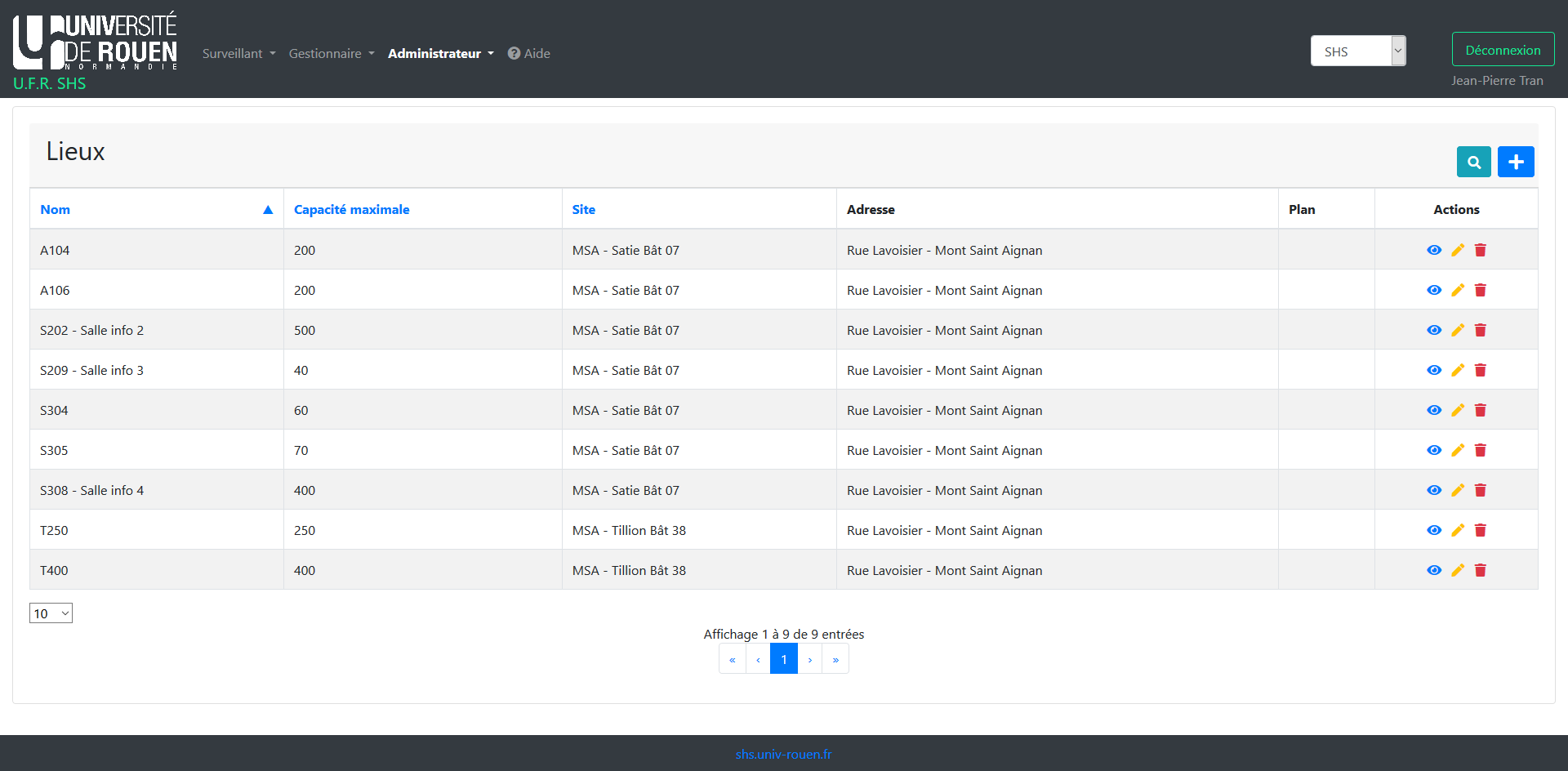Edit S202 - Salle info 2 entry
This screenshot has width=1568, height=771.
[x=1458, y=330]
